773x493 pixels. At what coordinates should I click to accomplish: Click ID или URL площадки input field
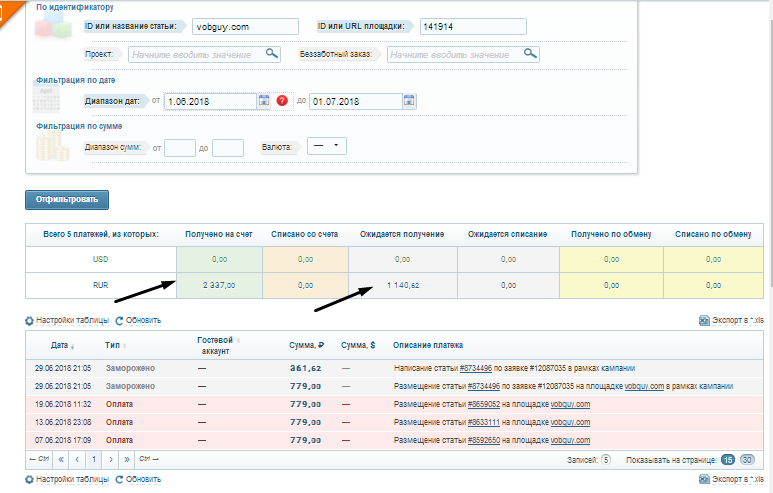coord(473,27)
